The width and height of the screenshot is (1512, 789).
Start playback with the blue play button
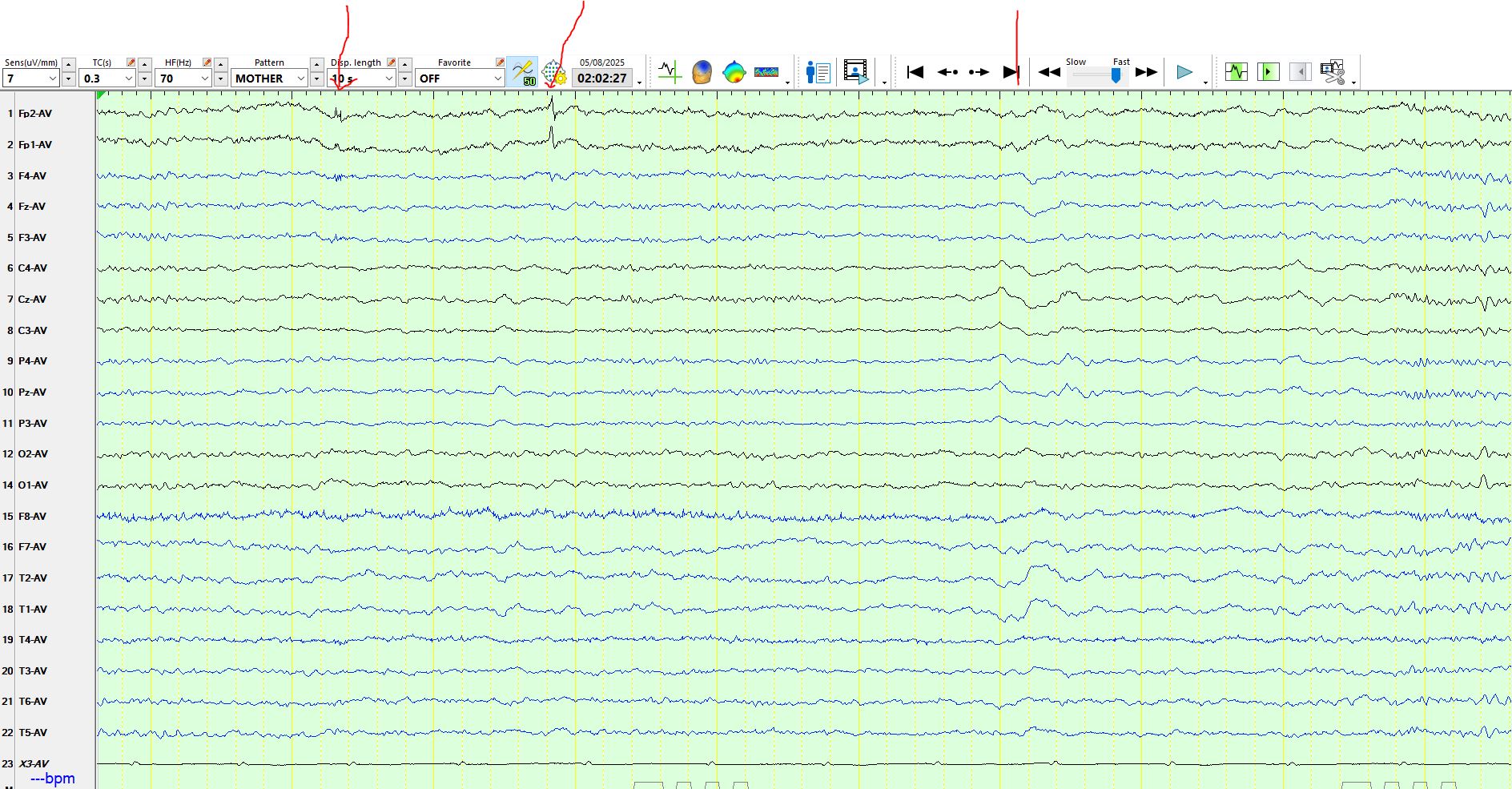tap(1184, 72)
